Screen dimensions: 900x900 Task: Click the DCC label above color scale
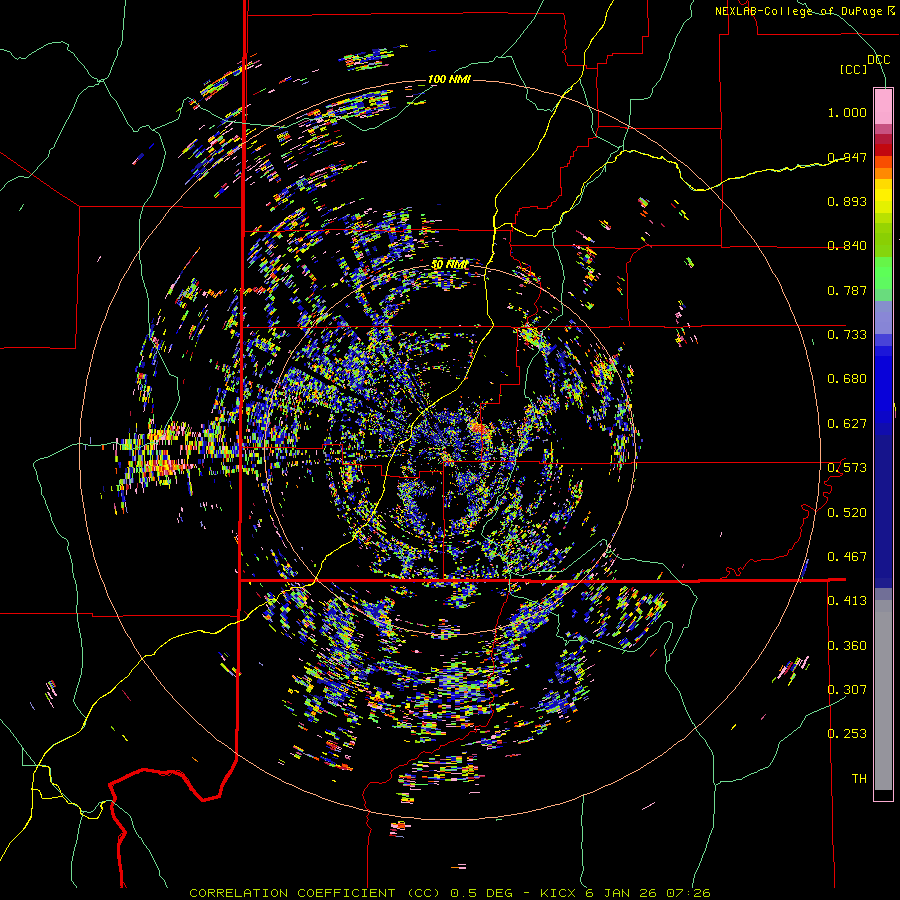point(878,60)
